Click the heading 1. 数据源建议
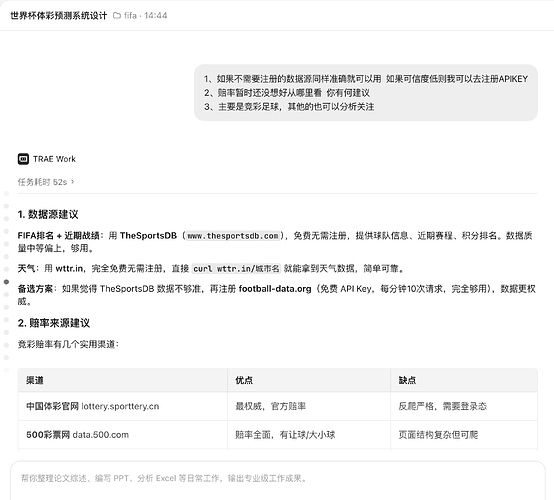This screenshot has height=500, width=554. [x=48, y=214]
